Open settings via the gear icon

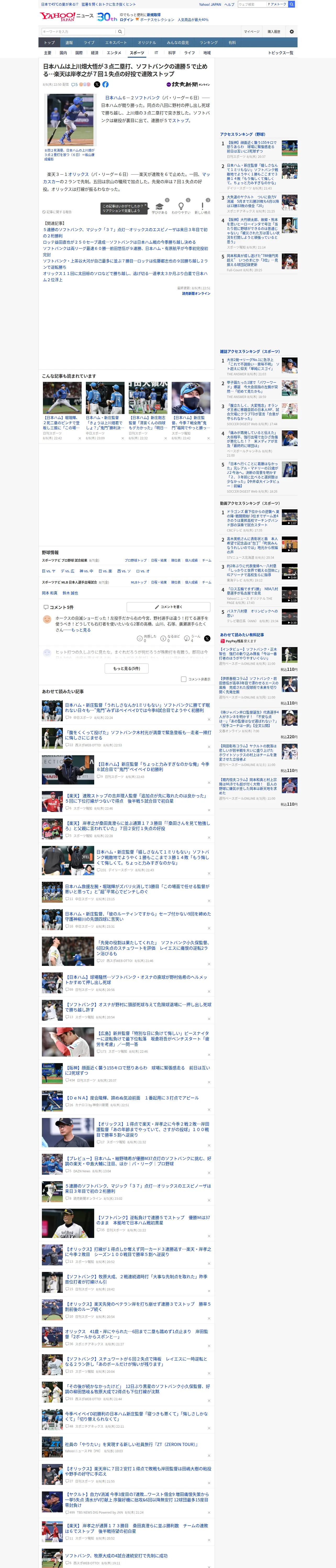(x=292, y=32)
